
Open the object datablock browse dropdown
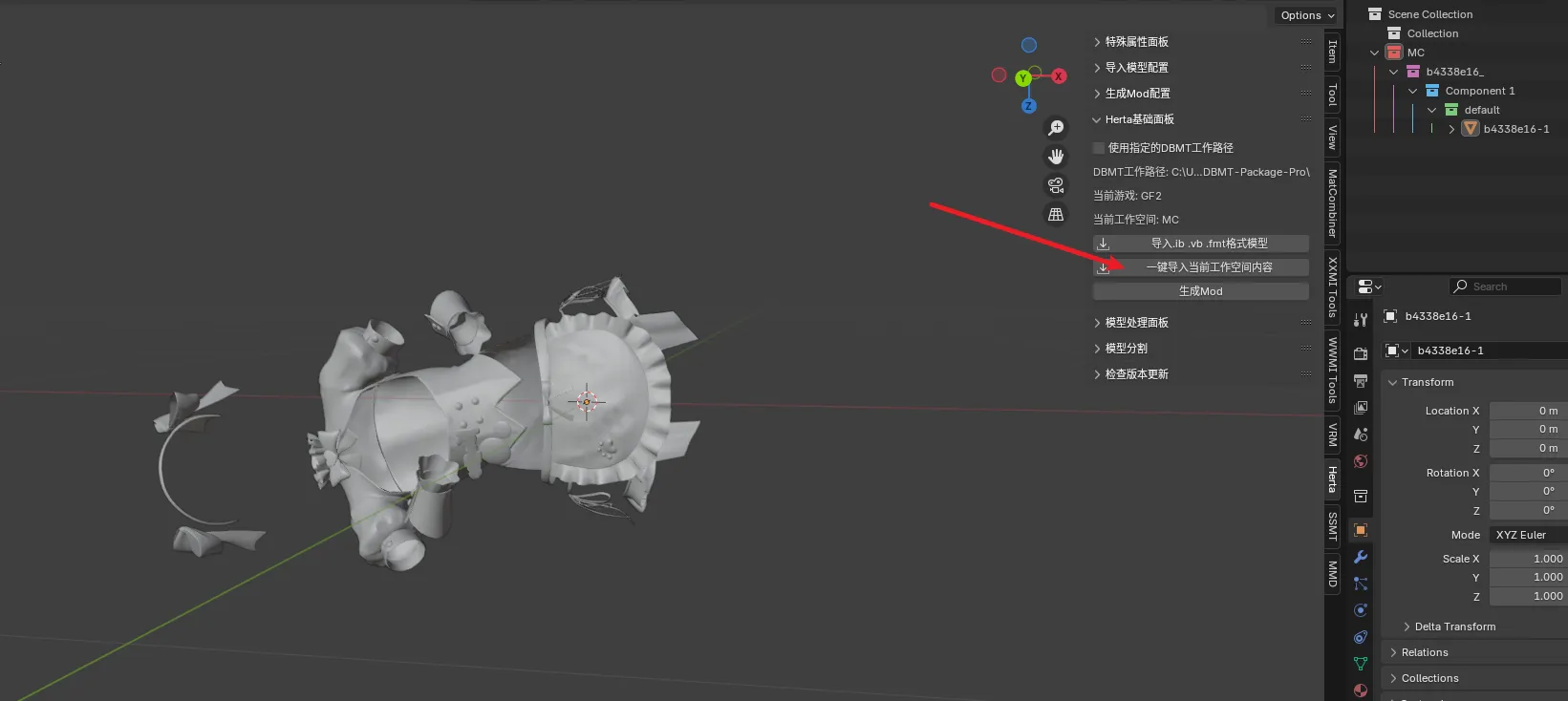click(1397, 350)
